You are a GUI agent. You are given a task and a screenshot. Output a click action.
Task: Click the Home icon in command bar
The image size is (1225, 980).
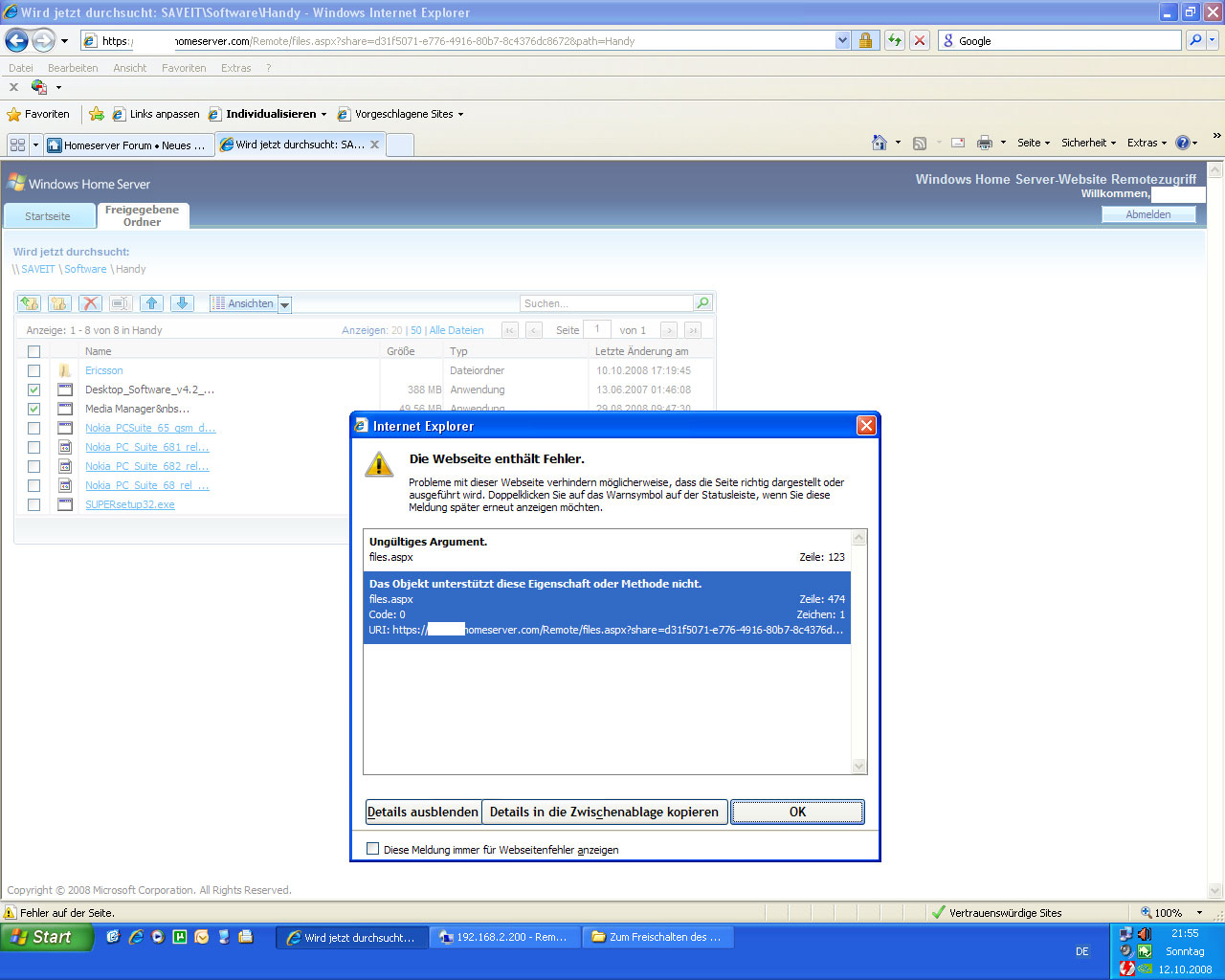click(880, 143)
